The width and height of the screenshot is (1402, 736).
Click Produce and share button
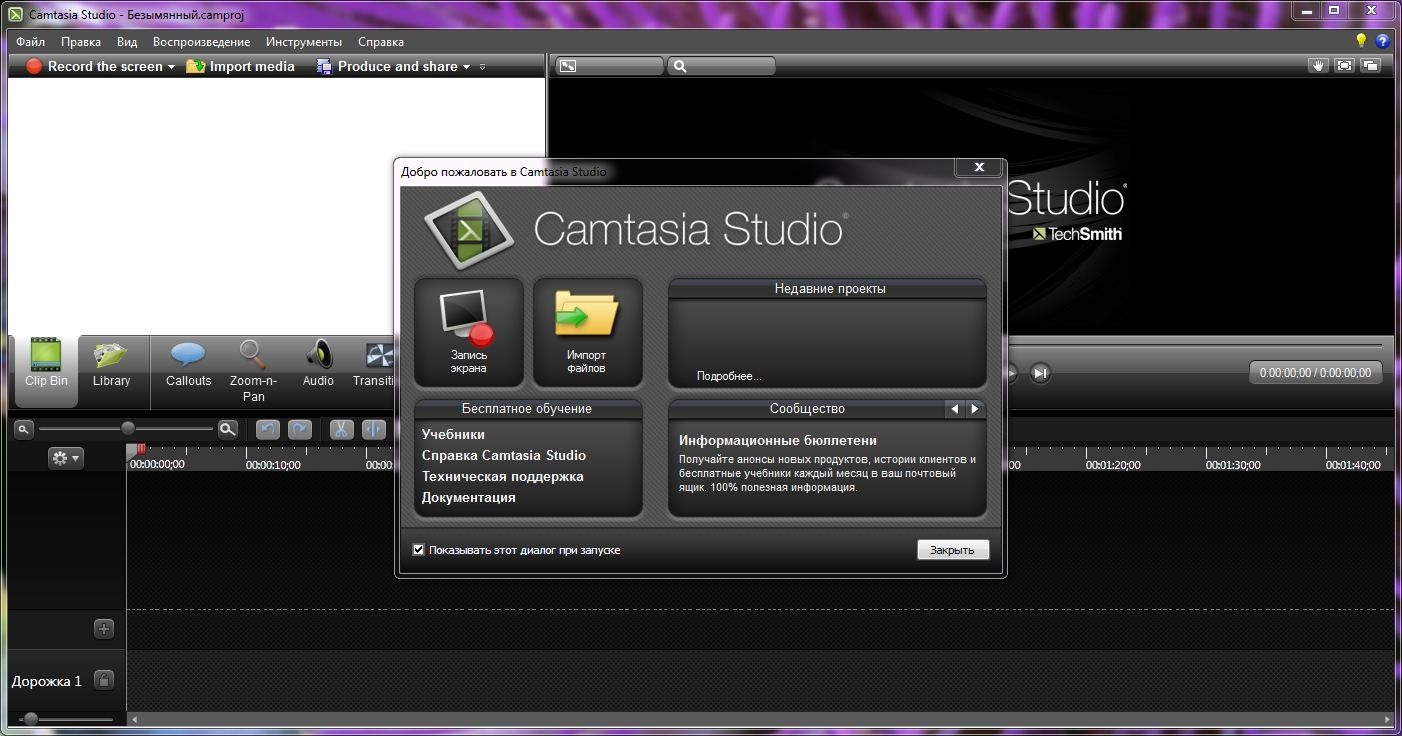[x=386, y=66]
